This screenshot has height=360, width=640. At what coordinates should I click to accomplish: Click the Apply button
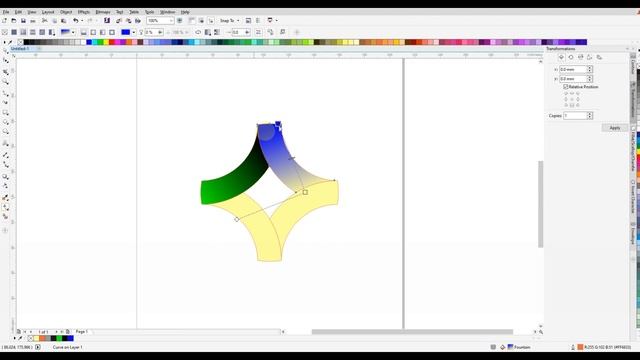(x=614, y=128)
